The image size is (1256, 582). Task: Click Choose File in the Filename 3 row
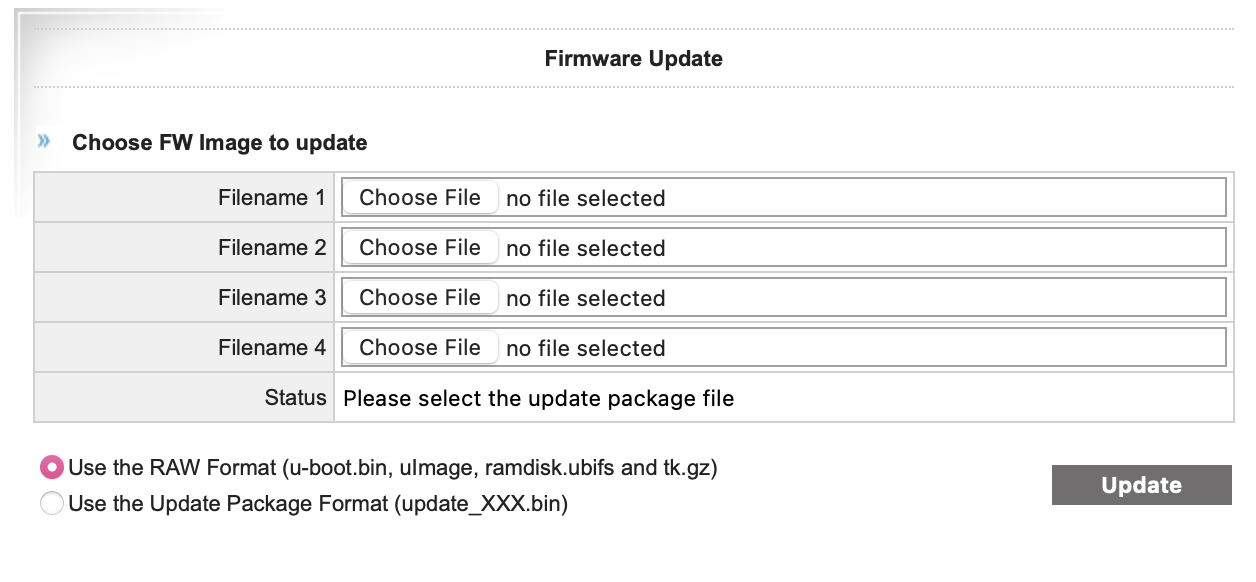pos(420,298)
